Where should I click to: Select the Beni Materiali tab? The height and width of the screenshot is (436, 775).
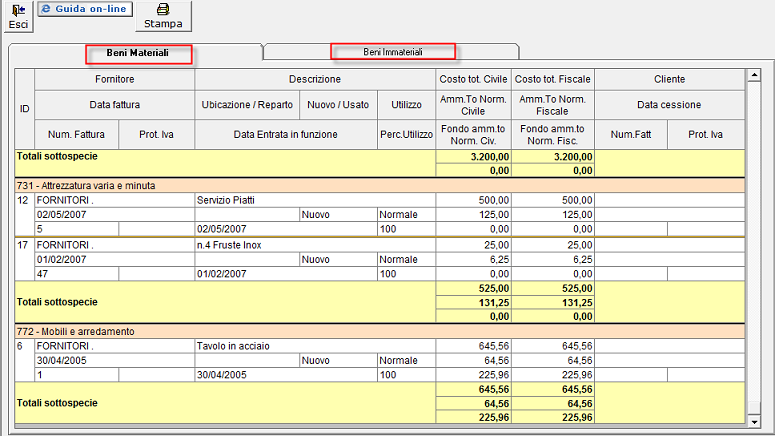point(137,52)
